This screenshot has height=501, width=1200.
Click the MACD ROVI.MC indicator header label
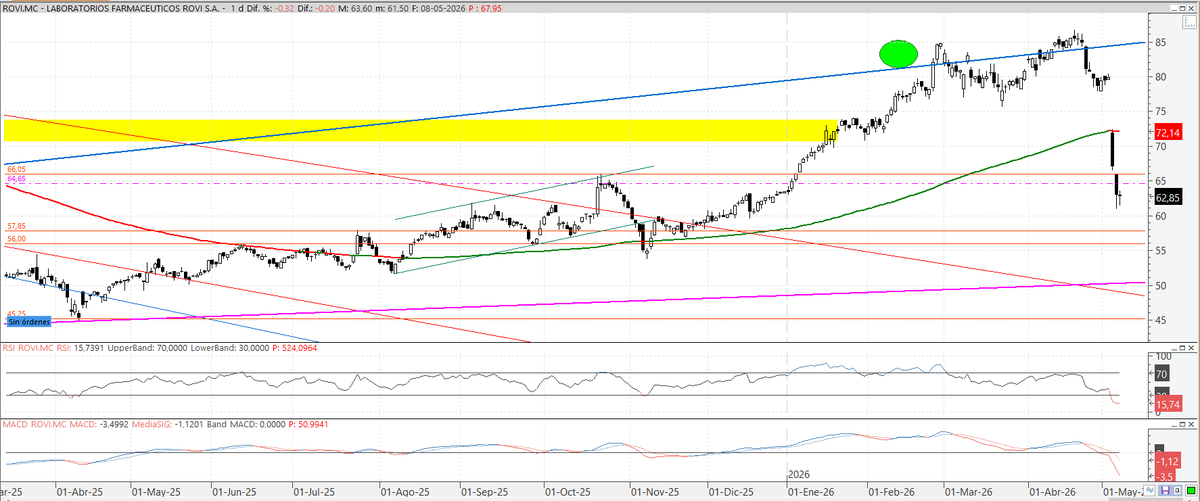point(35,424)
